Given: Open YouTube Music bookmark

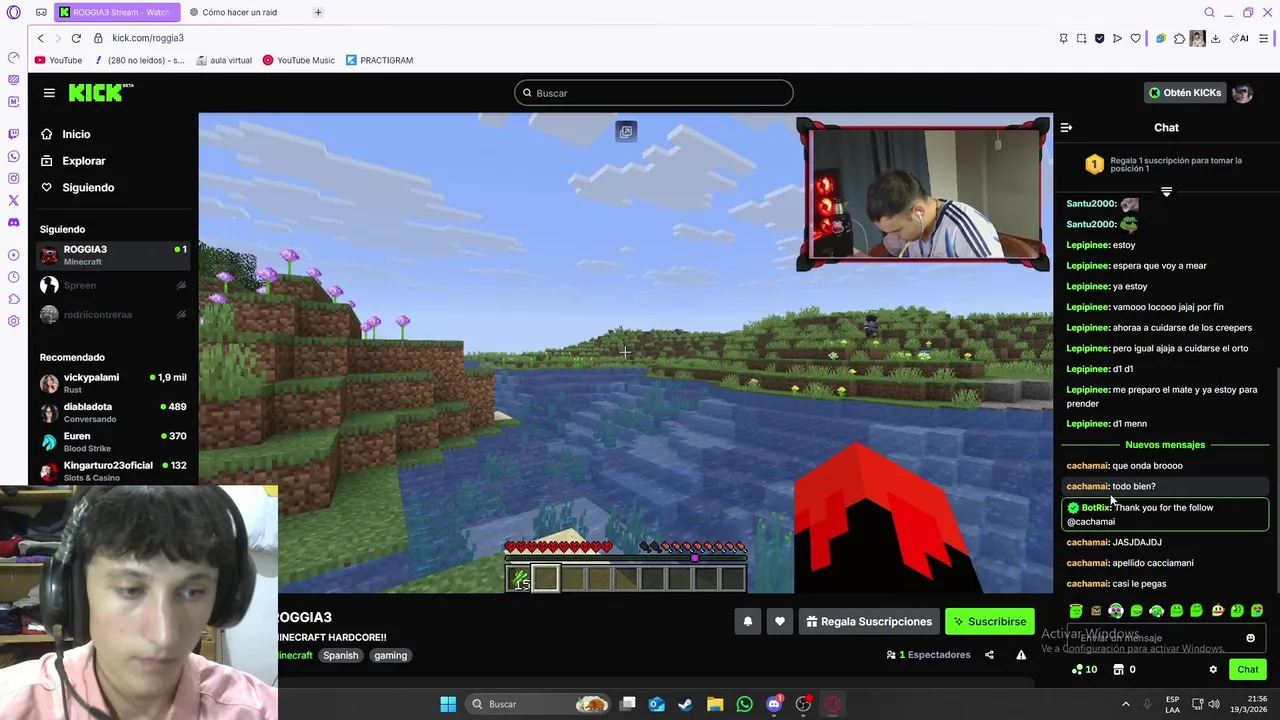Looking at the screenshot, I should coord(298,60).
